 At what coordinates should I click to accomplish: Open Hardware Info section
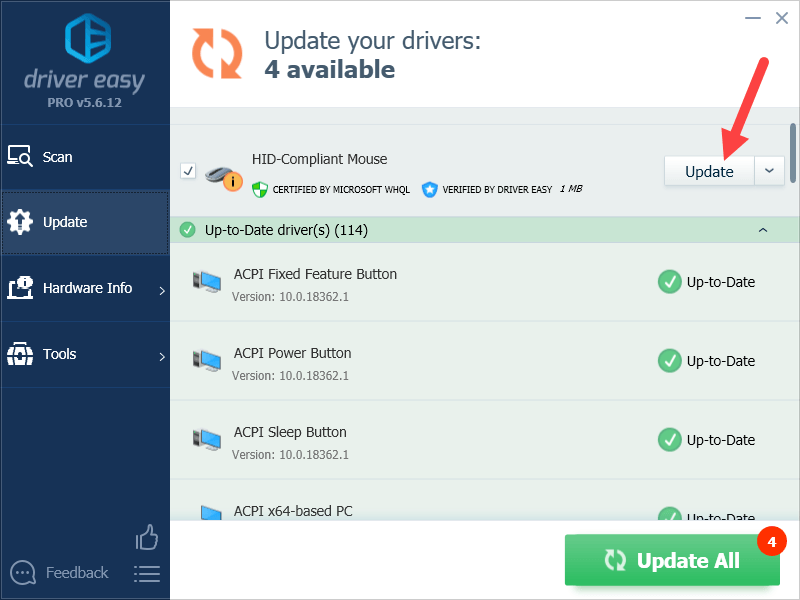click(x=85, y=288)
